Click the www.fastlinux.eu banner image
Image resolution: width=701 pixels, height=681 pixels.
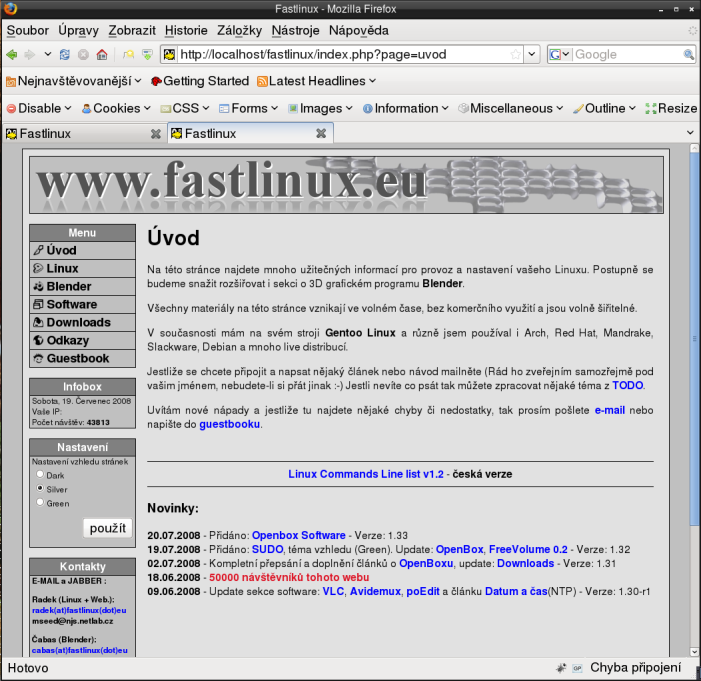[346, 185]
